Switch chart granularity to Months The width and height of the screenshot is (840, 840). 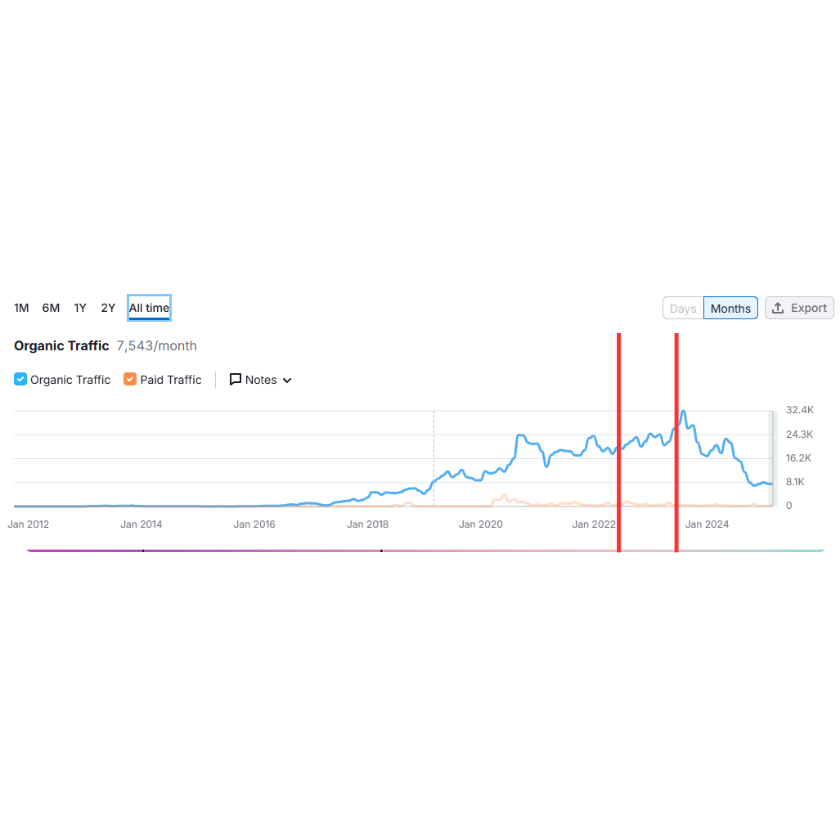coord(730,308)
